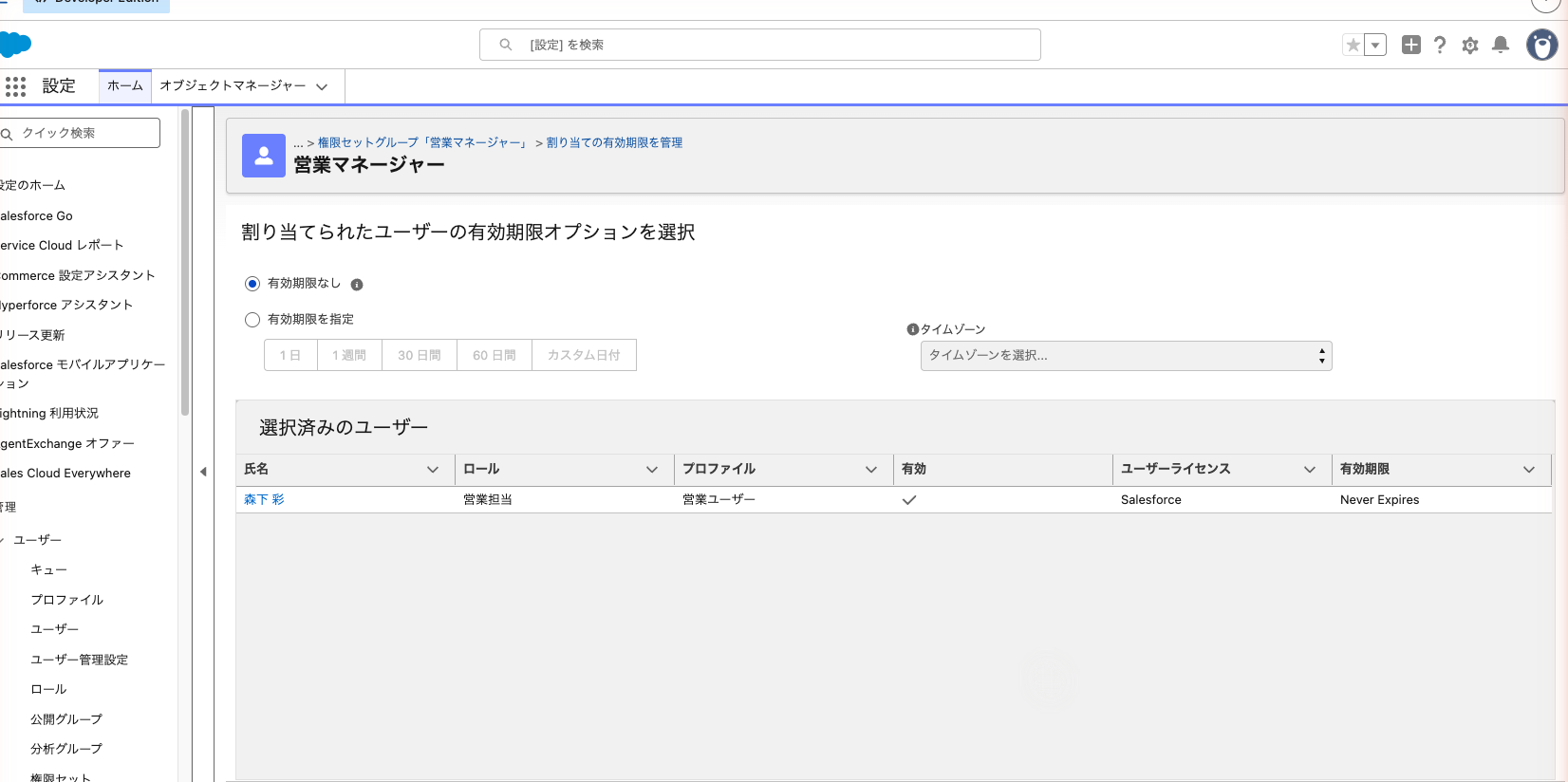Open ロール in the sidebar tree

[x=48, y=689]
